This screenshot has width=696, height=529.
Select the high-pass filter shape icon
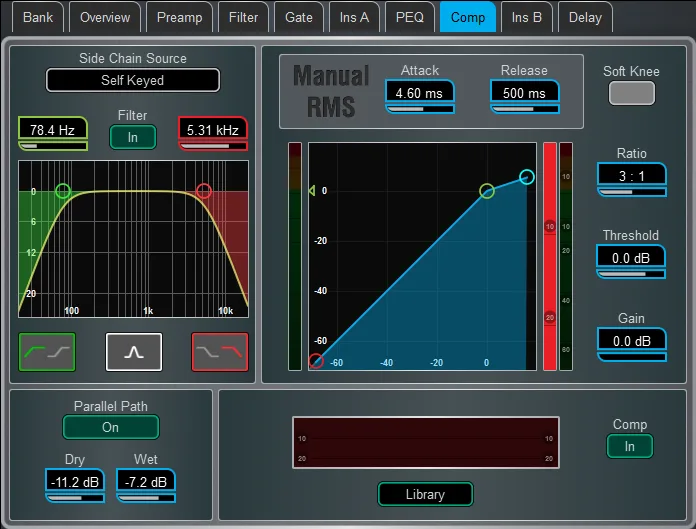pos(47,352)
